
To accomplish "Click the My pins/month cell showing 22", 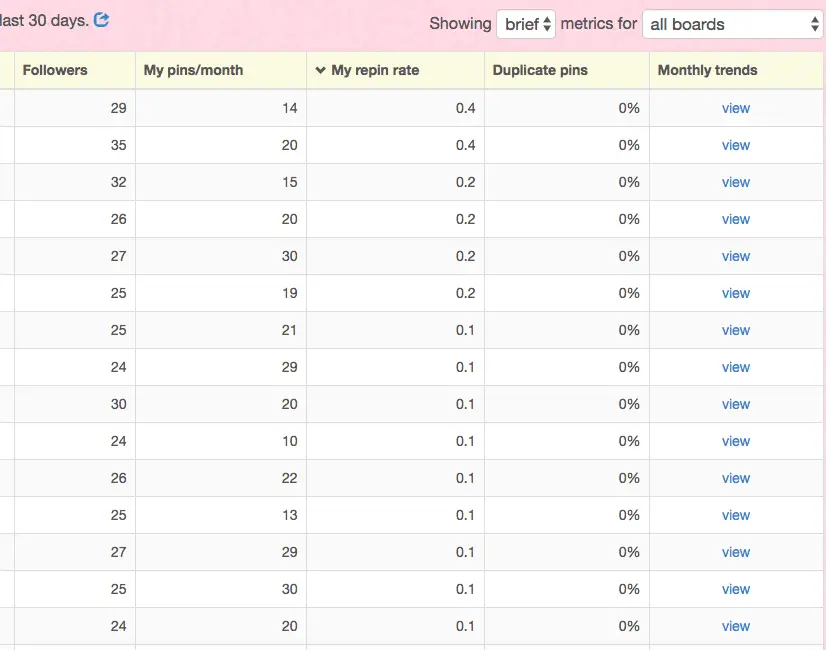I will [x=221, y=478].
